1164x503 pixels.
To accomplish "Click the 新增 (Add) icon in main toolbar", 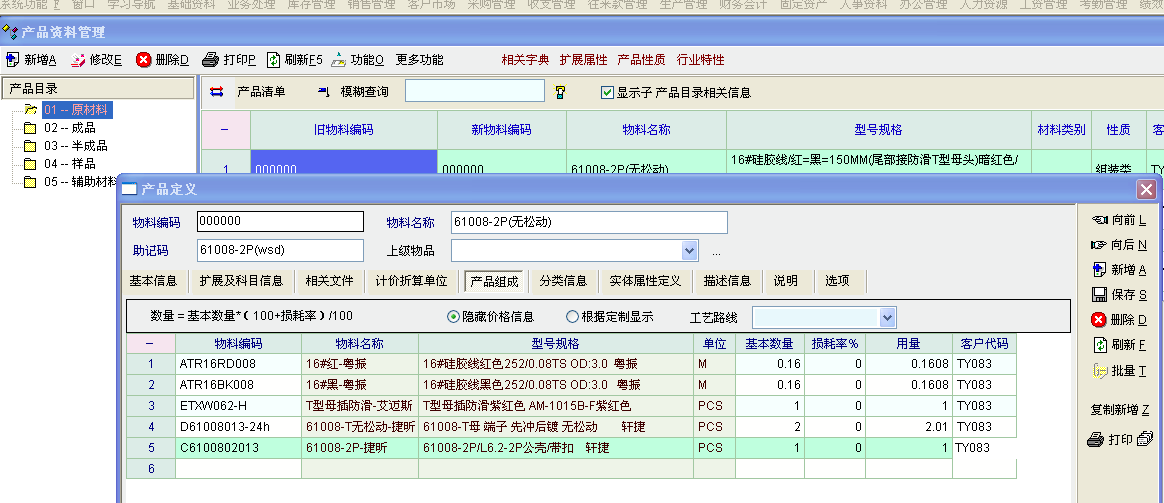I will (12, 60).
